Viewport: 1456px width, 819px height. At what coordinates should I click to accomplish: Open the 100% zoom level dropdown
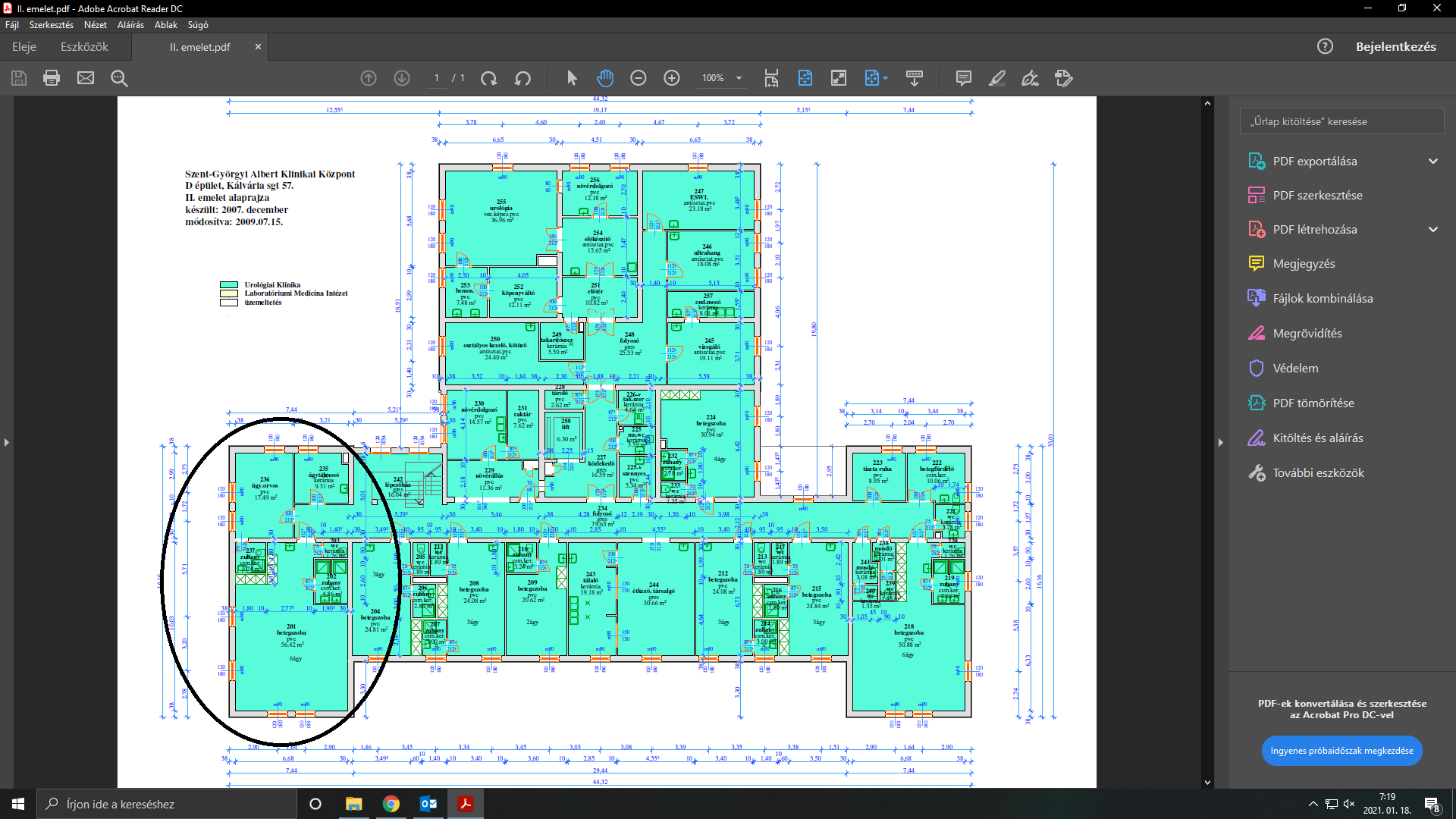(x=739, y=78)
